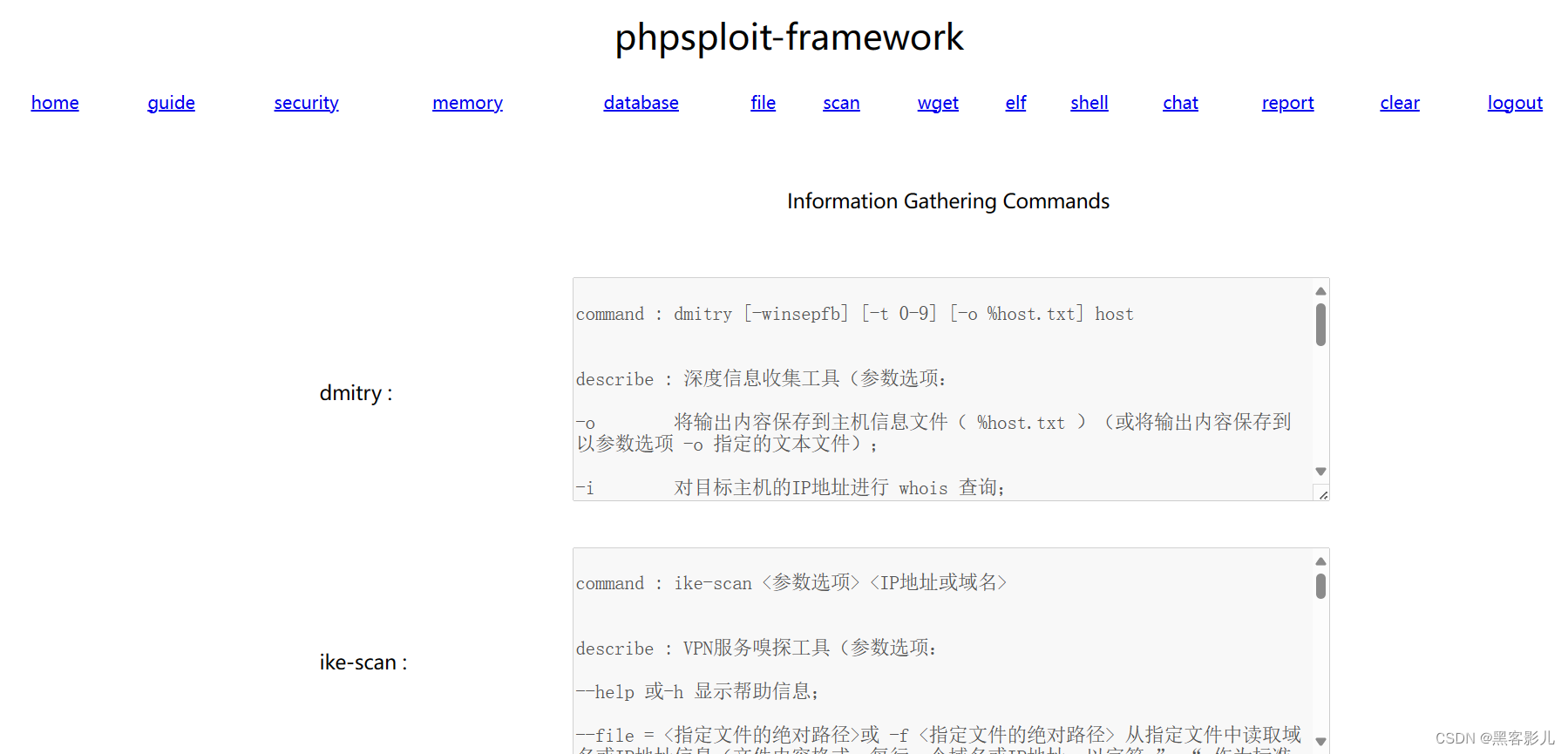Click the clear link
1568x754 pixels.
tap(1400, 103)
